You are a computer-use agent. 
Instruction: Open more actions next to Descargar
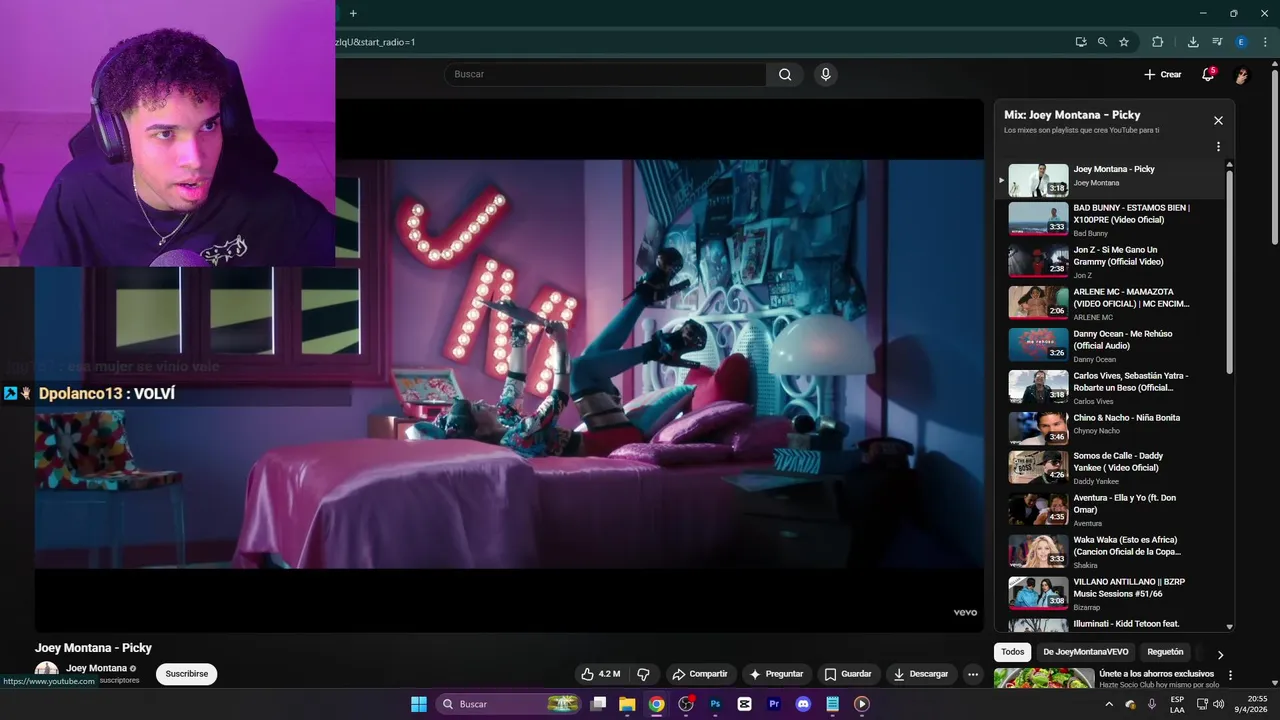(973, 674)
